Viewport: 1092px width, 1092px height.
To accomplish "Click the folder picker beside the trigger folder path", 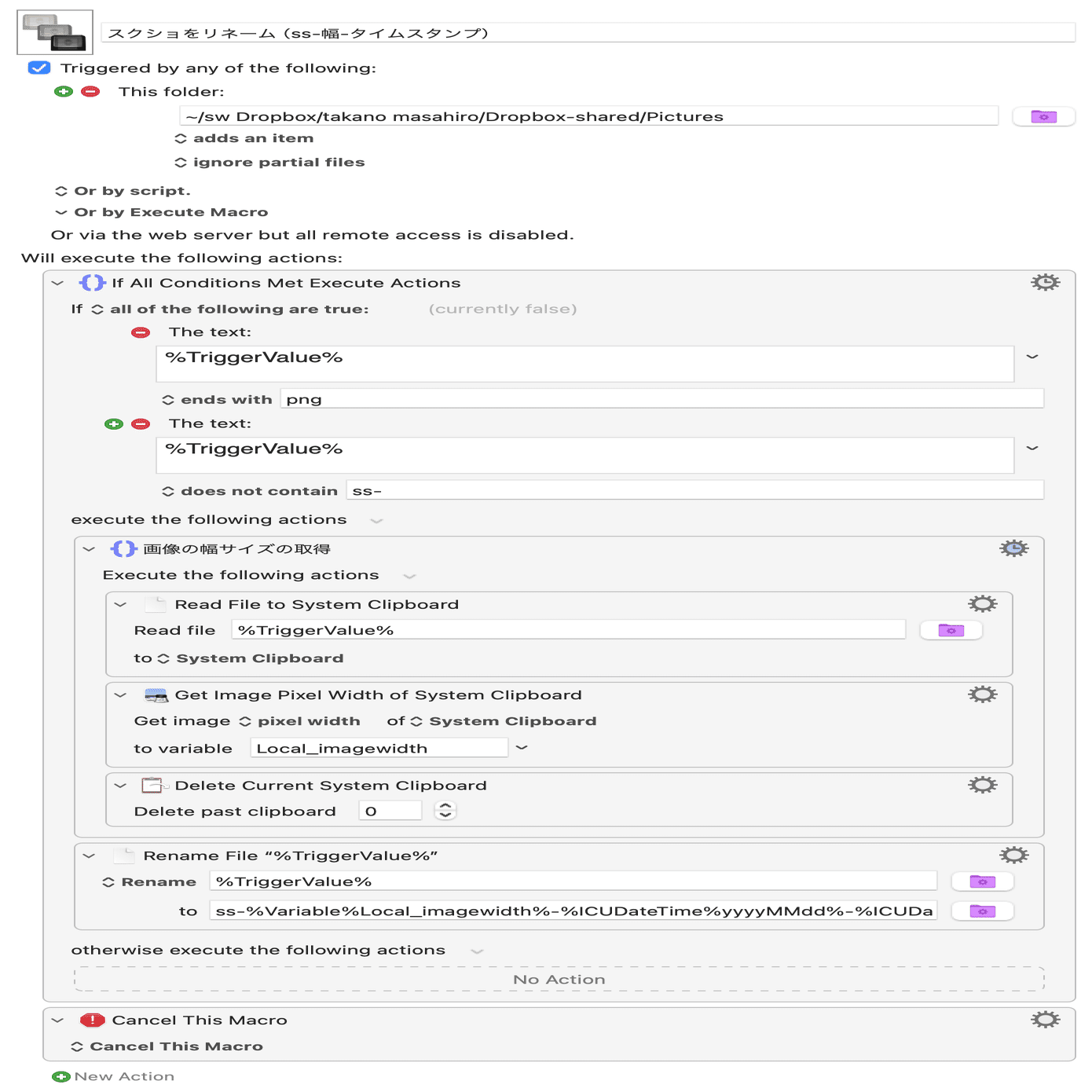I will click(x=1043, y=115).
